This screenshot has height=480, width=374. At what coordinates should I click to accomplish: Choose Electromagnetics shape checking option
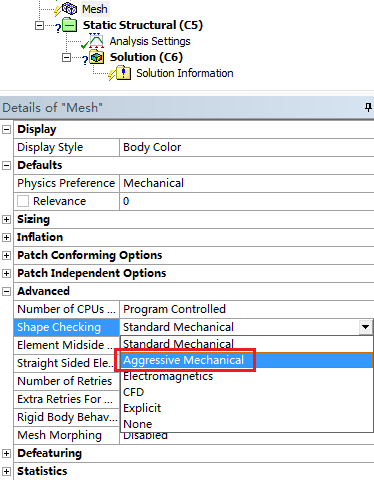click(x=246, y=376)
